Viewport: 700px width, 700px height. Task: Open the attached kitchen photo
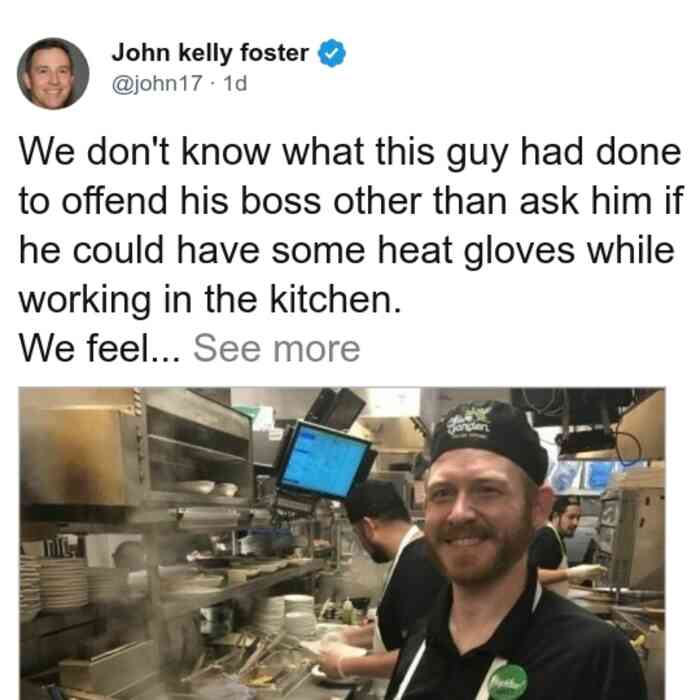point(342,543)
